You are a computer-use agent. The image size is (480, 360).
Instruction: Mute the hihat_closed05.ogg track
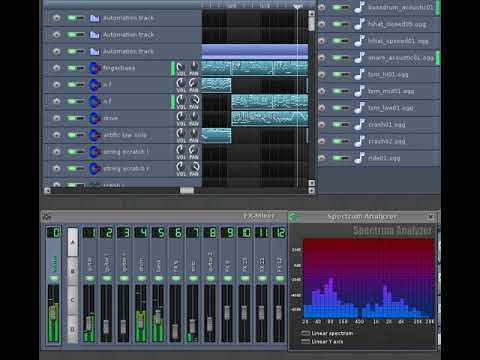(340, 24)
